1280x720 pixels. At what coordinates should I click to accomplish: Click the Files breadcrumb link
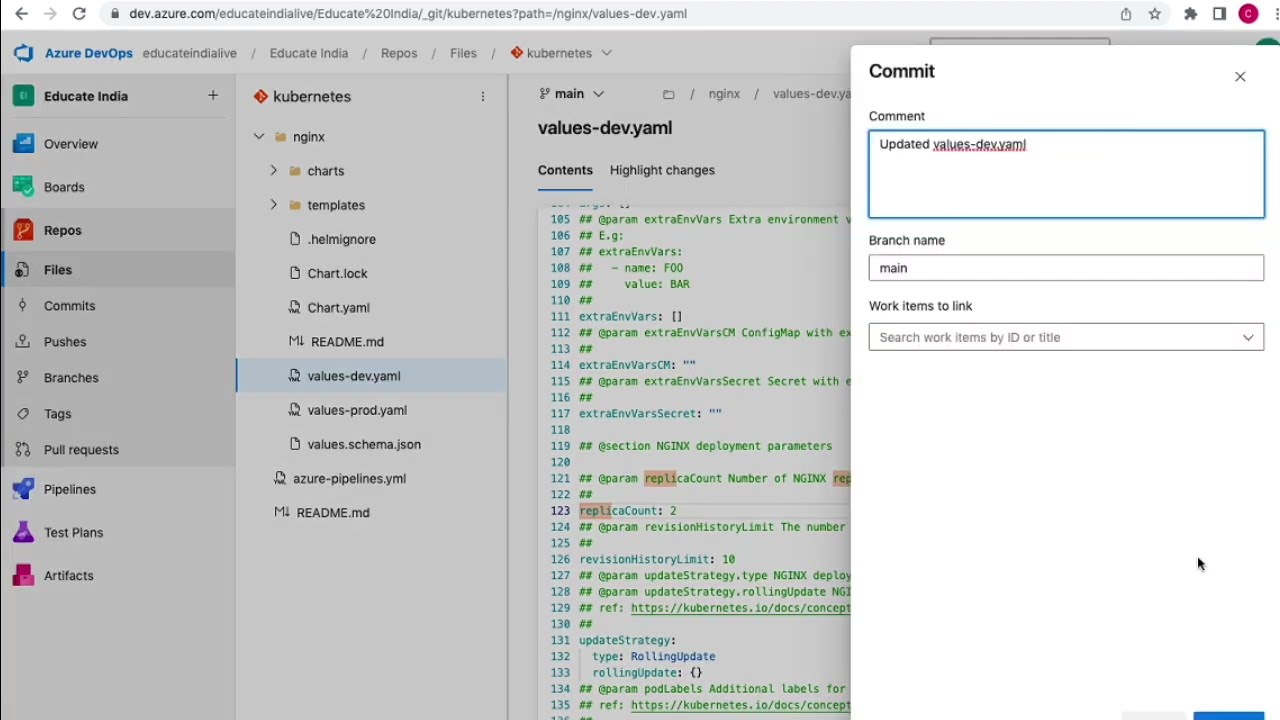463,53
